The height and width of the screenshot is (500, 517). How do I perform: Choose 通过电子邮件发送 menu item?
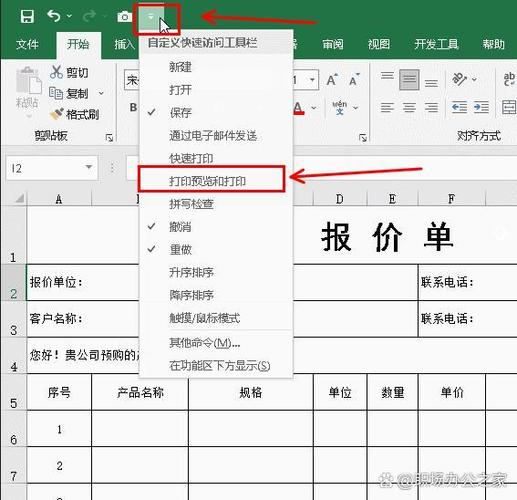(216, 135)
